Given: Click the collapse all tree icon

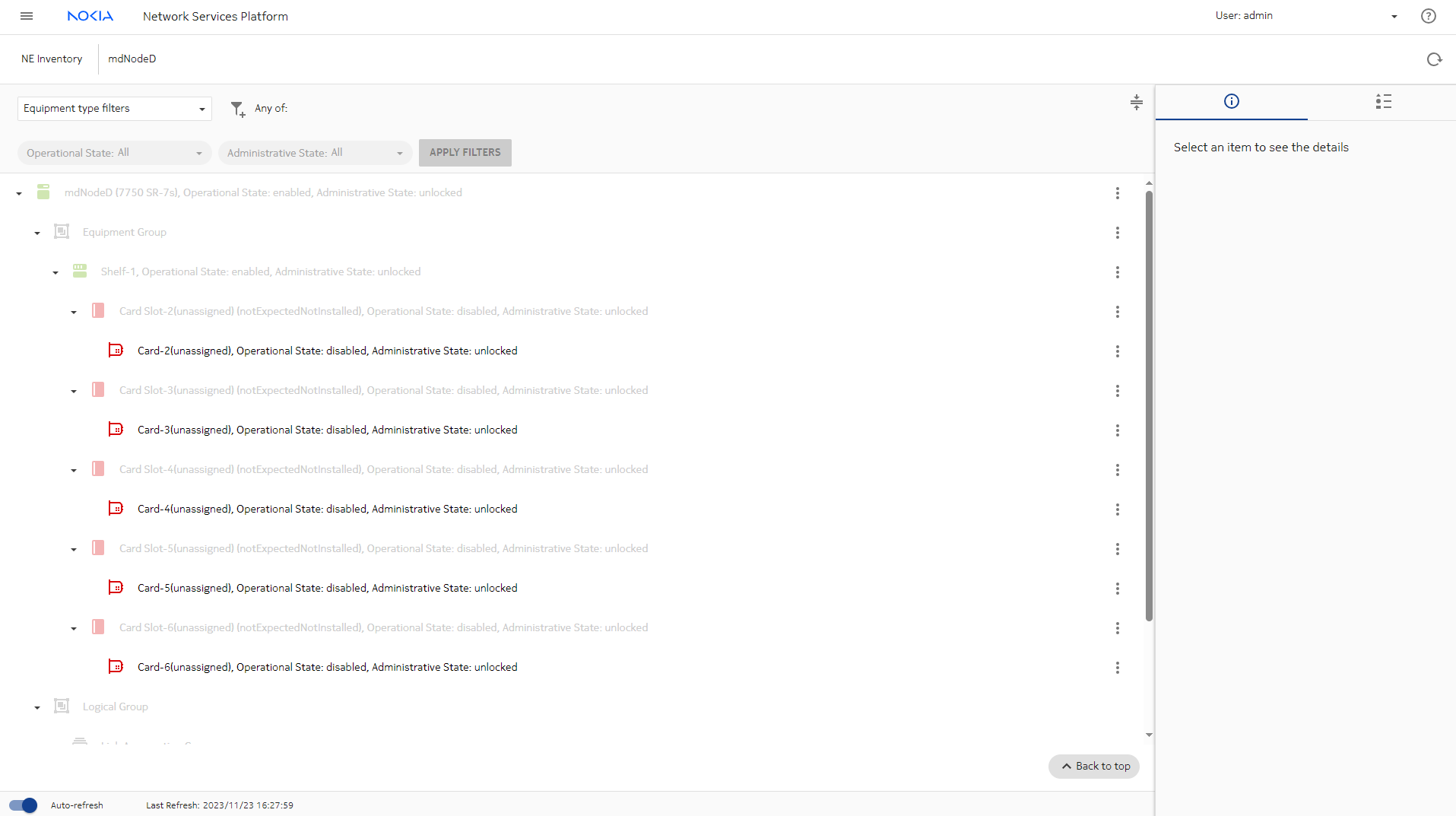Looking at the screenshot, I should [x=1136, y=102].
